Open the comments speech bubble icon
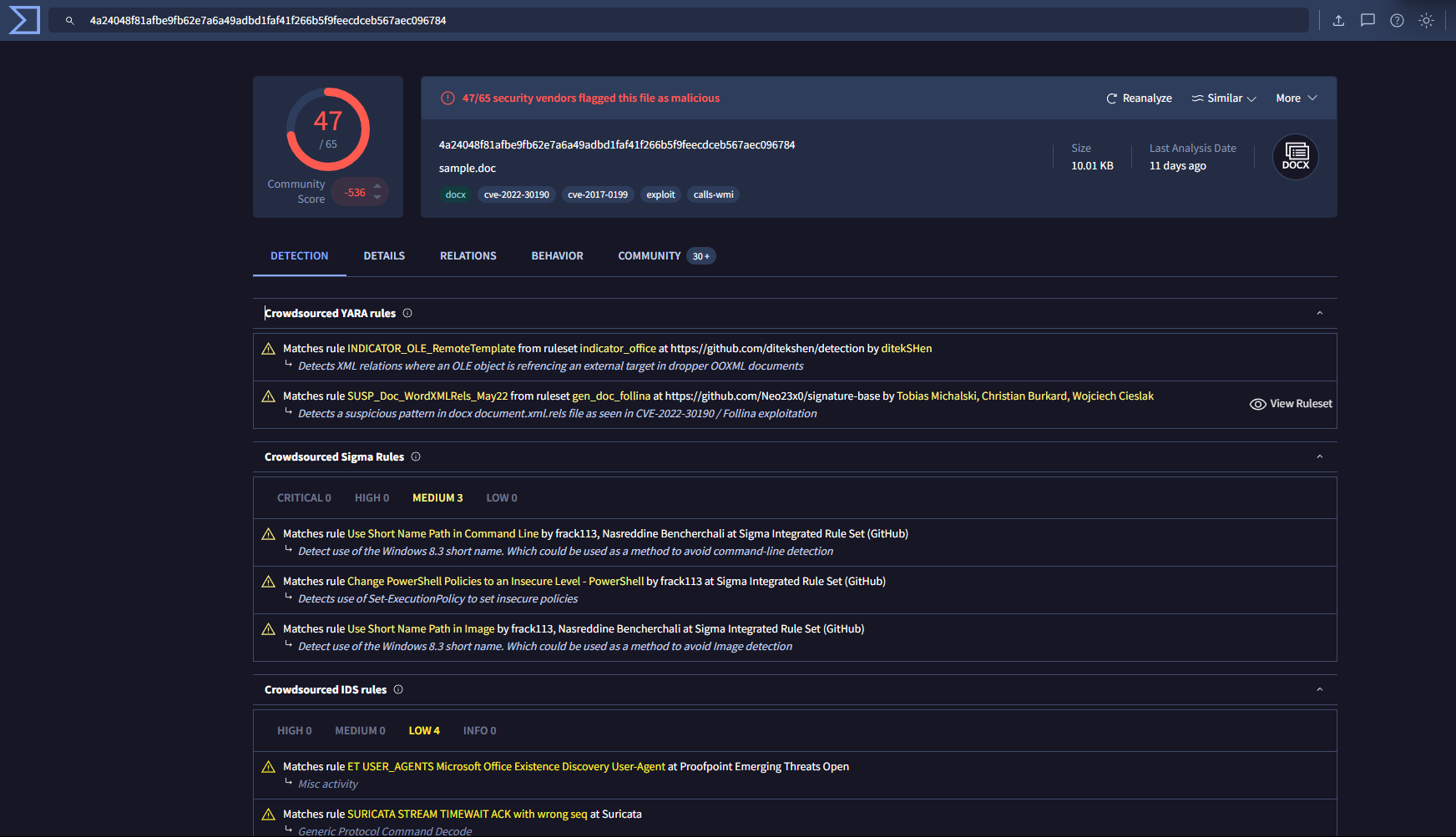Viewport: 1456px width, 837px height. pyautogui.click(x=1368, y=21)
